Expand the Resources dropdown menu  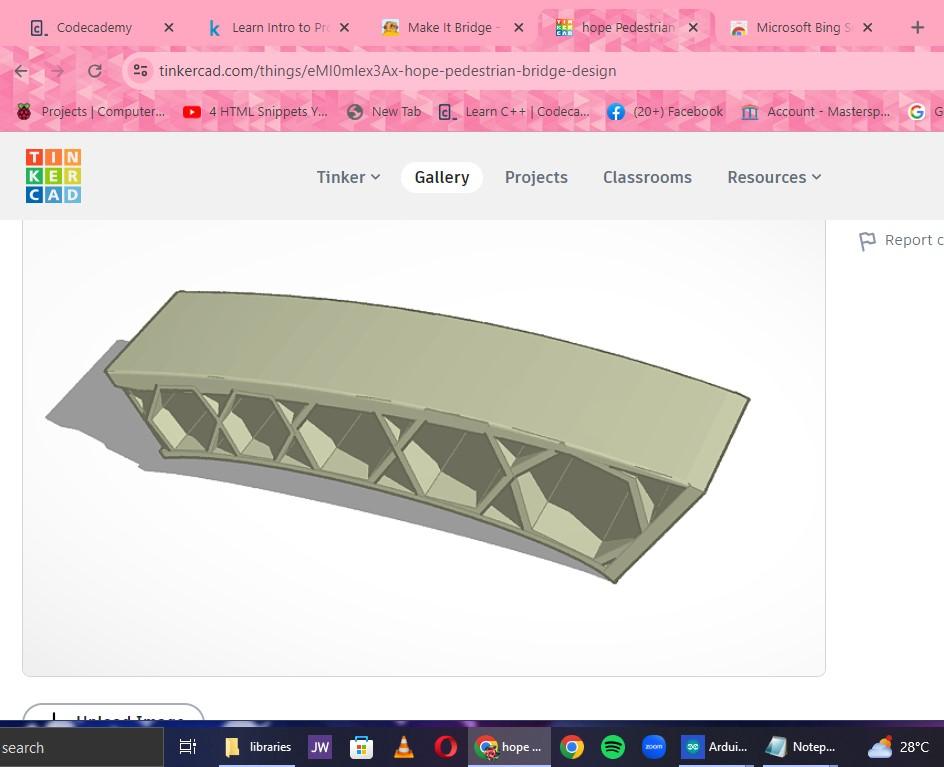pyautogui.click(x=774, y=177)
